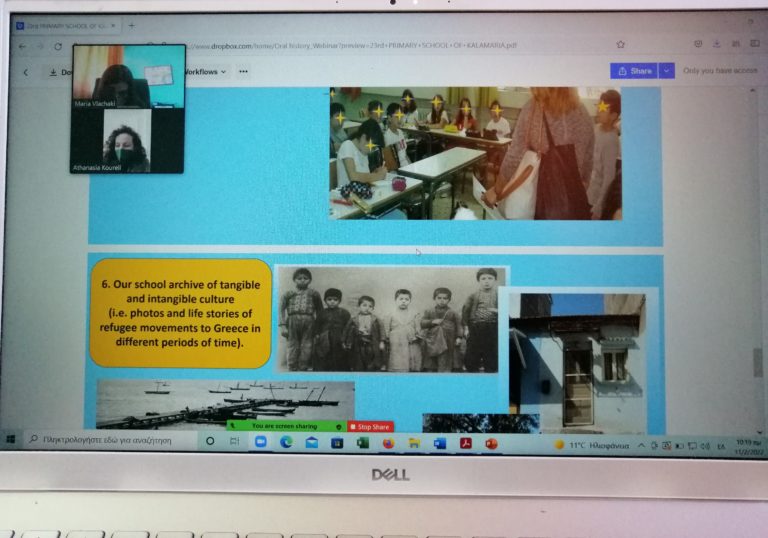
Task: Click the classroom photo with star-covered faces
Action: (x=476, y=153)
